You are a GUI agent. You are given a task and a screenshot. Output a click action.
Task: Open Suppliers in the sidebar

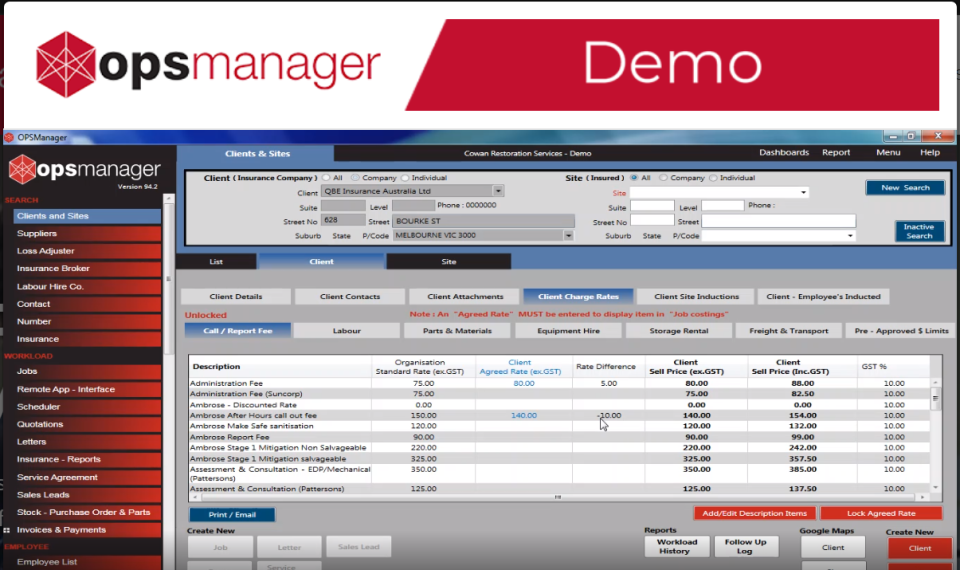coord(87,233)
